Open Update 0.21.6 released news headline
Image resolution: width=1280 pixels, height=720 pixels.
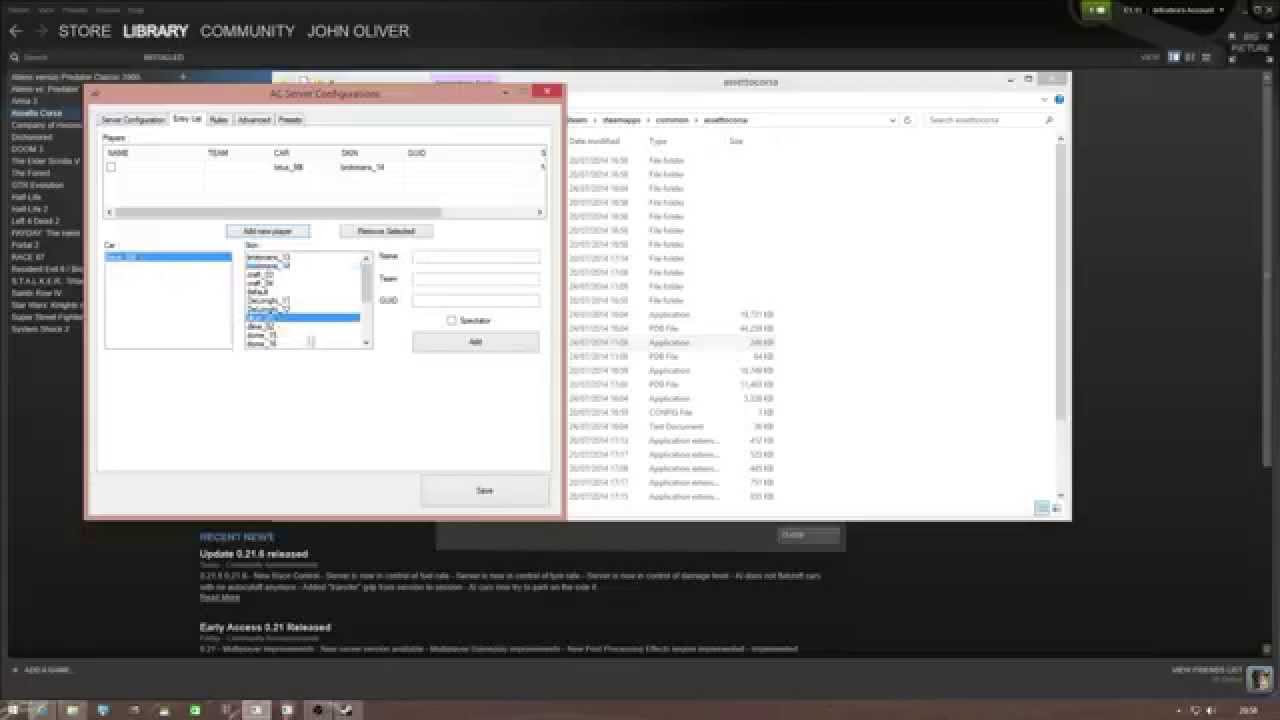[x=254, y=554]
